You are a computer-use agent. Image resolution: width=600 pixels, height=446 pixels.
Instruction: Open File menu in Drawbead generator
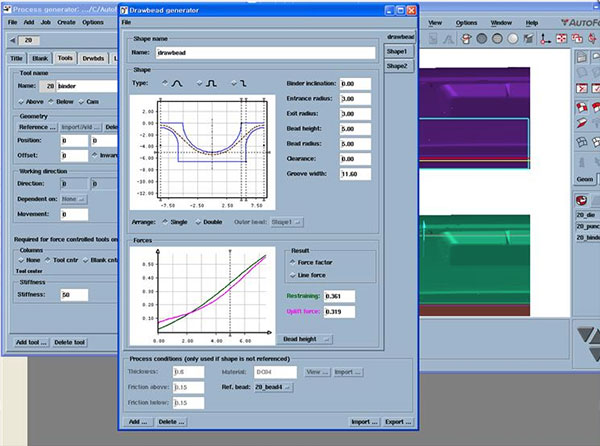[126, 22]
